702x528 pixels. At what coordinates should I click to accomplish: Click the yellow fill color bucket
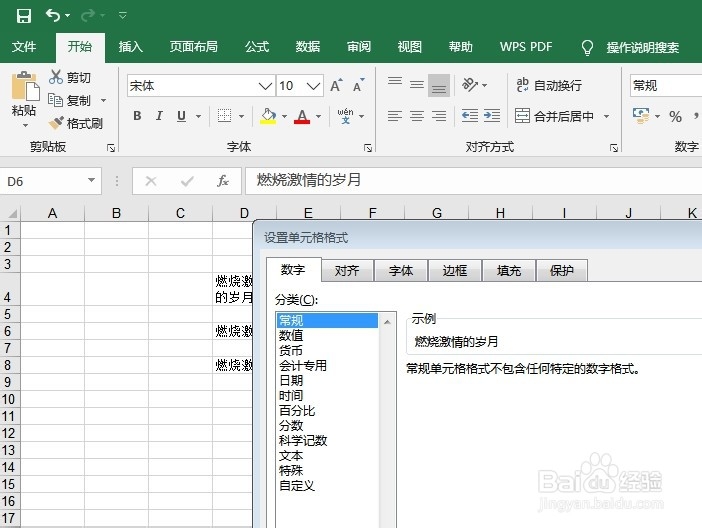[268, 116]
